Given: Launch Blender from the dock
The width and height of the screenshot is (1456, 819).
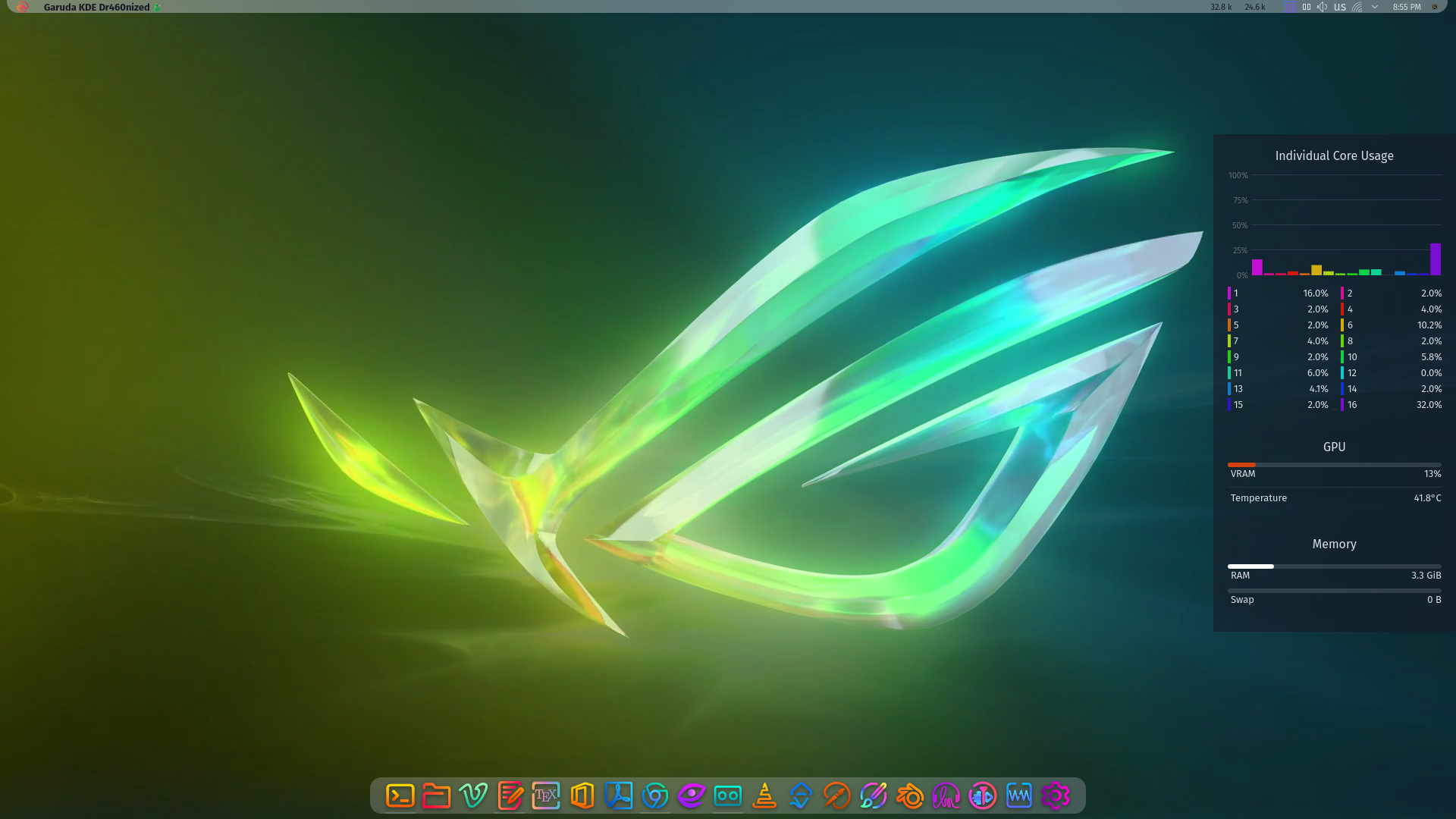Looking at the screenshot, I should [910, 795].
